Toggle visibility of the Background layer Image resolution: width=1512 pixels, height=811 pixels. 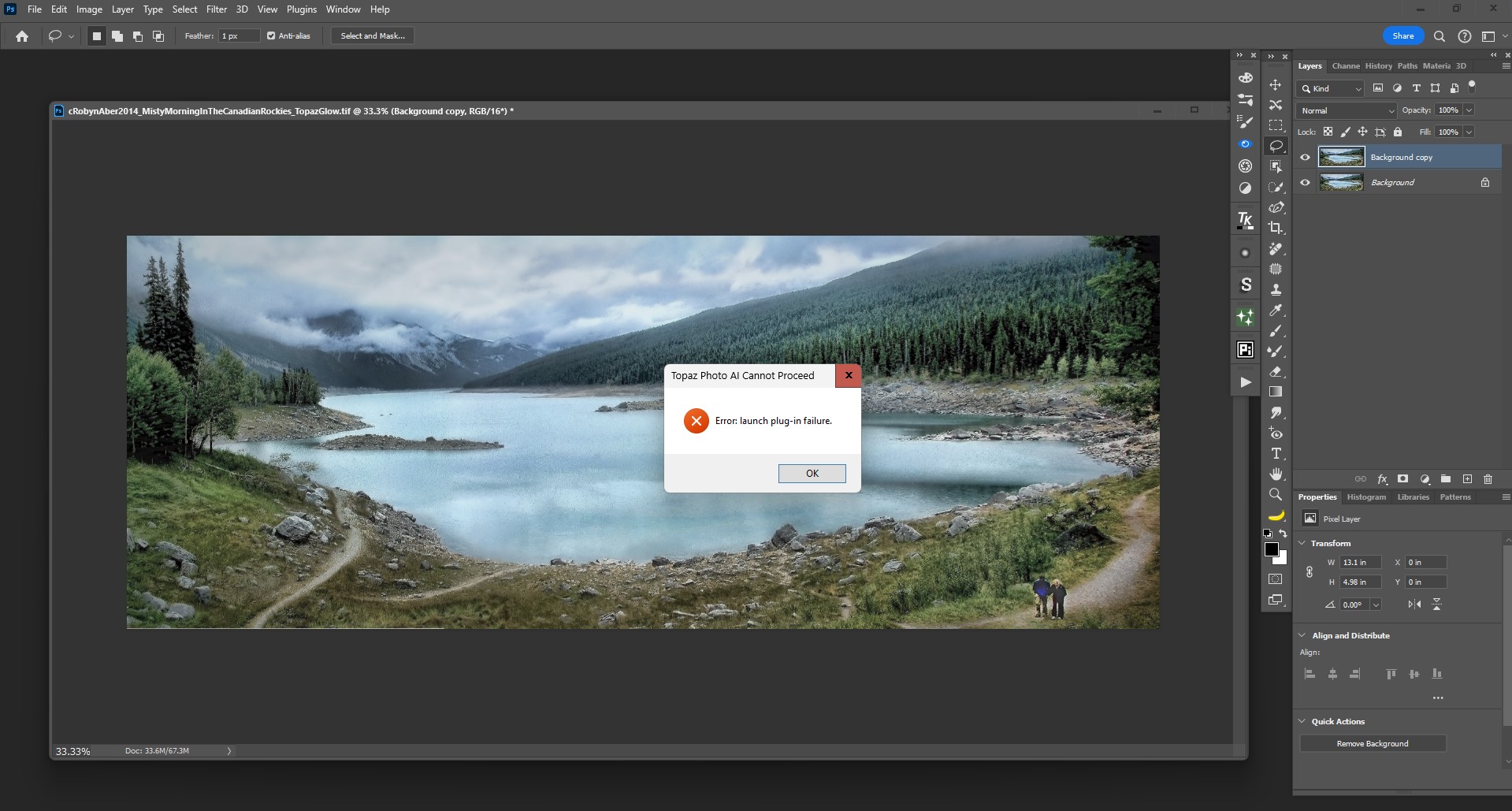(x=1305, y=183)
